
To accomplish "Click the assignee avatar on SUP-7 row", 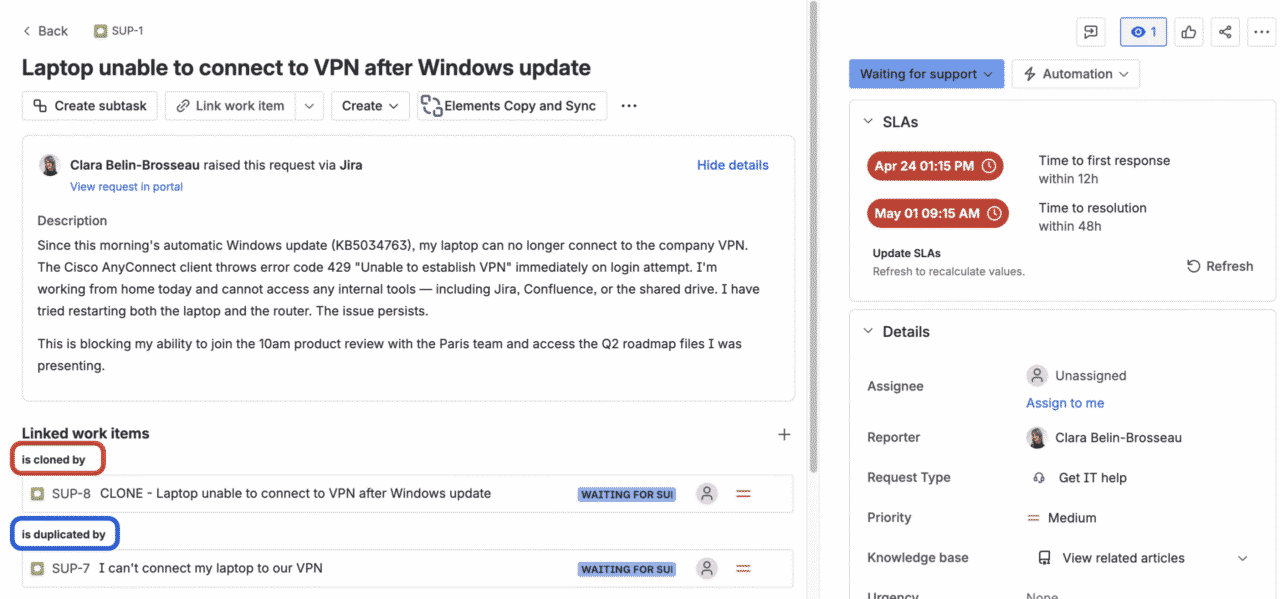I will click(x=707, y=568).
